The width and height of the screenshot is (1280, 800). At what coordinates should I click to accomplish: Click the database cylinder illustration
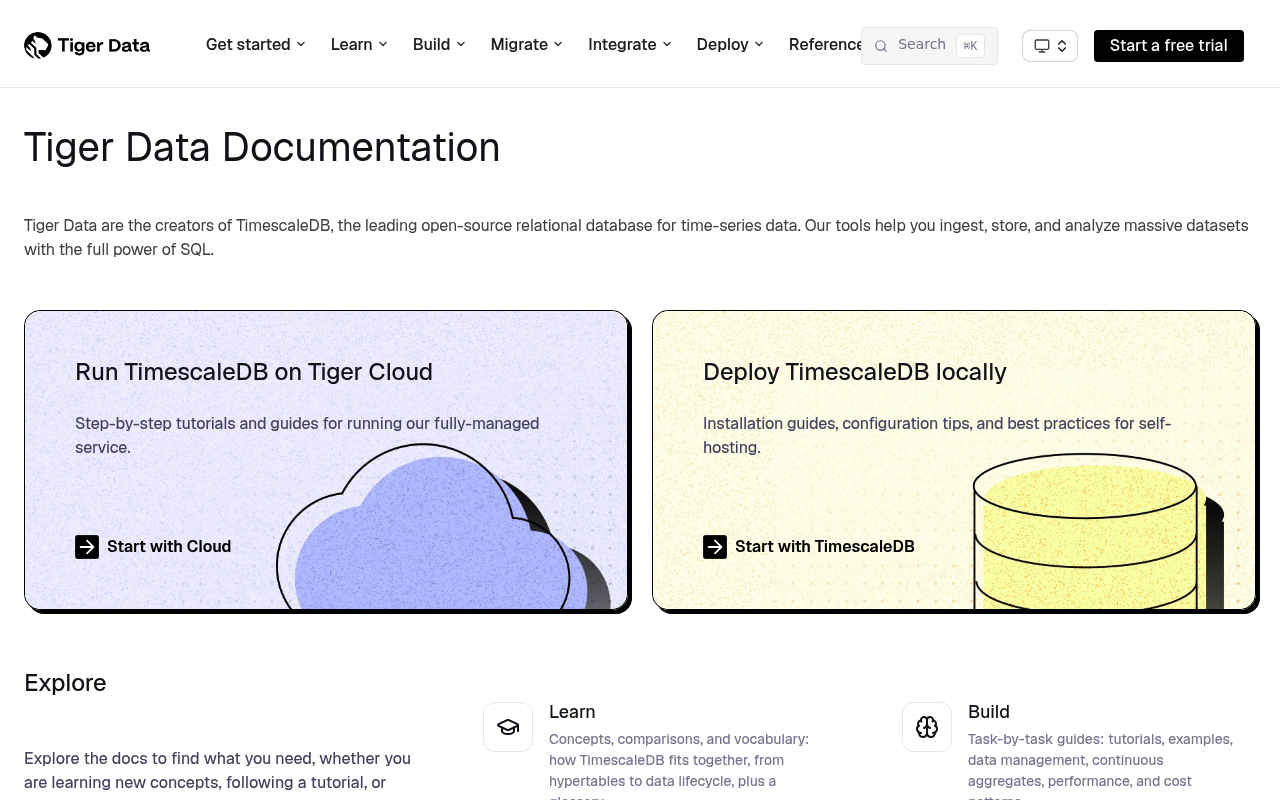[1097, 532]
